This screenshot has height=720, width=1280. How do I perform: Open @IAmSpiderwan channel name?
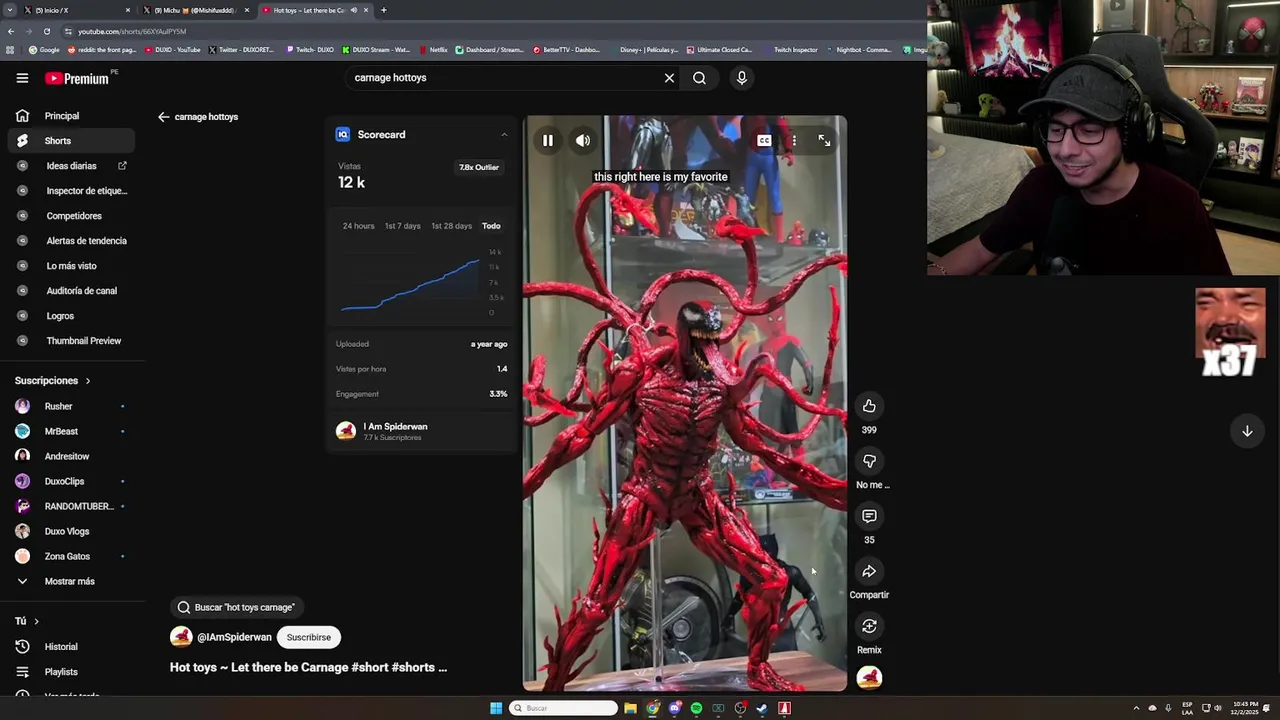click(234, 637)
